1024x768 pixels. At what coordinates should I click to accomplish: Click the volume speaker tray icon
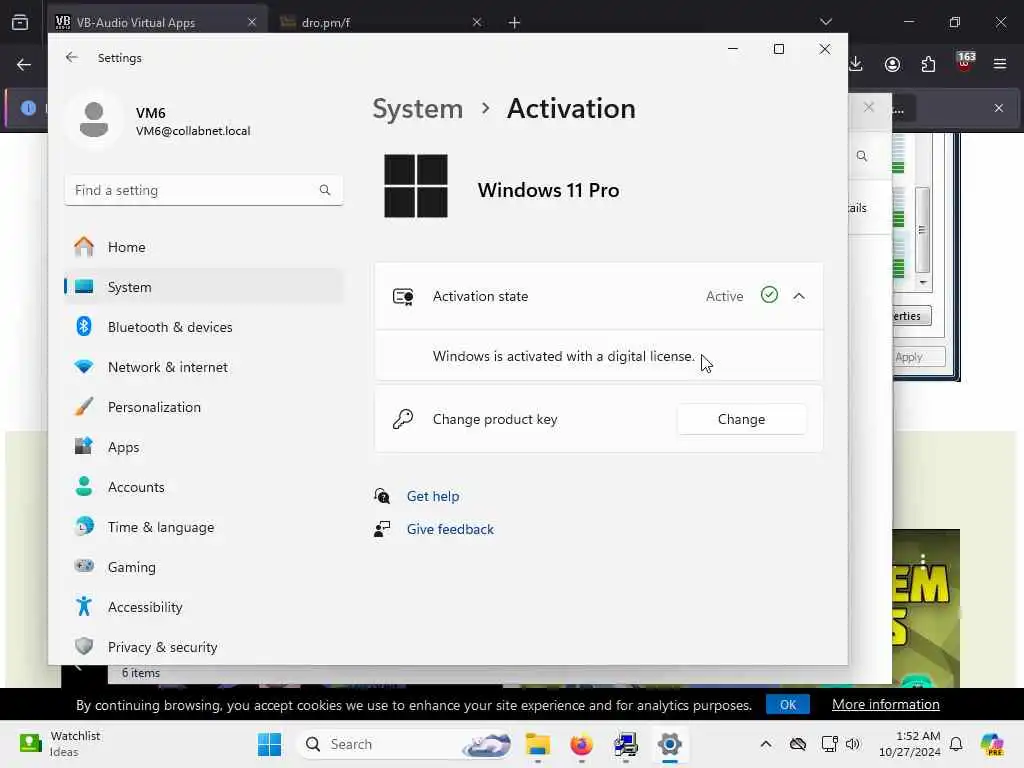tap(853, 744)
